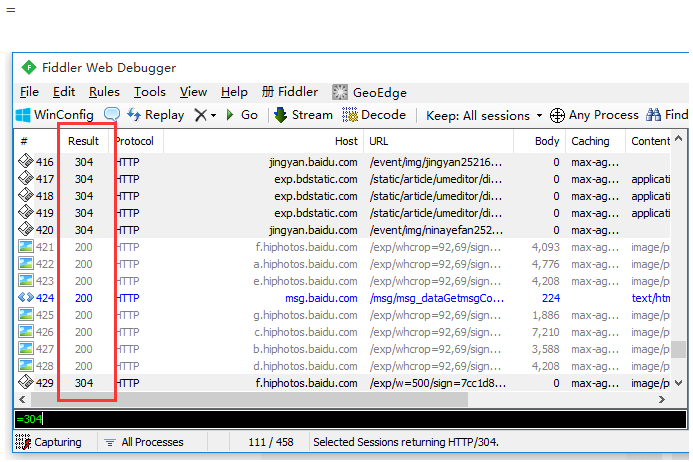The width and height of the screenshot is (693, 462).
Task: Select session 429 icon
Action: point(26,382)
